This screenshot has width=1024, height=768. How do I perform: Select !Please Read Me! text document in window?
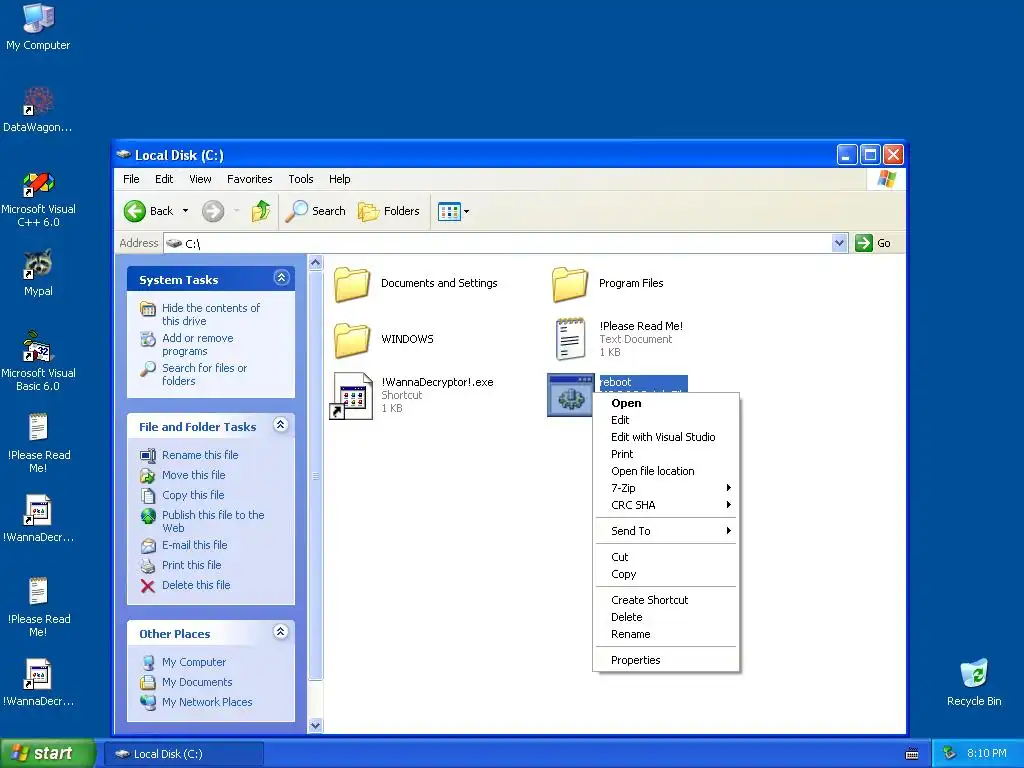pos(570,339)
